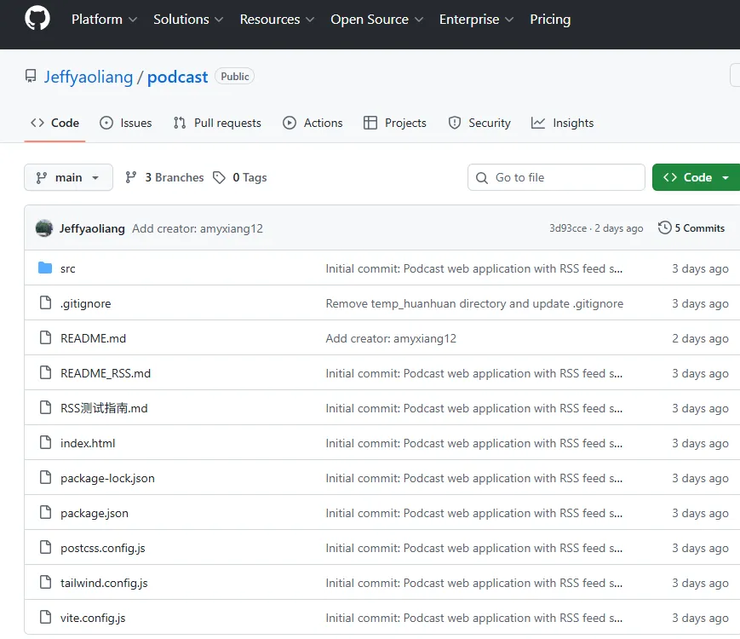Open the Open Source header menu

pyautogui.click(x=376, y=19)
